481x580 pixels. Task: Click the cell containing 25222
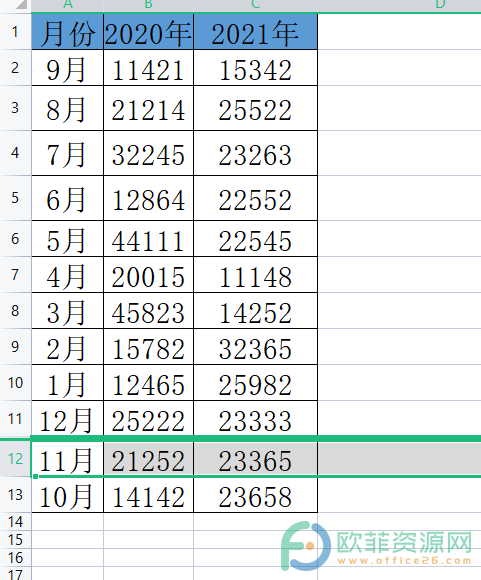click(x=148, y=419)
